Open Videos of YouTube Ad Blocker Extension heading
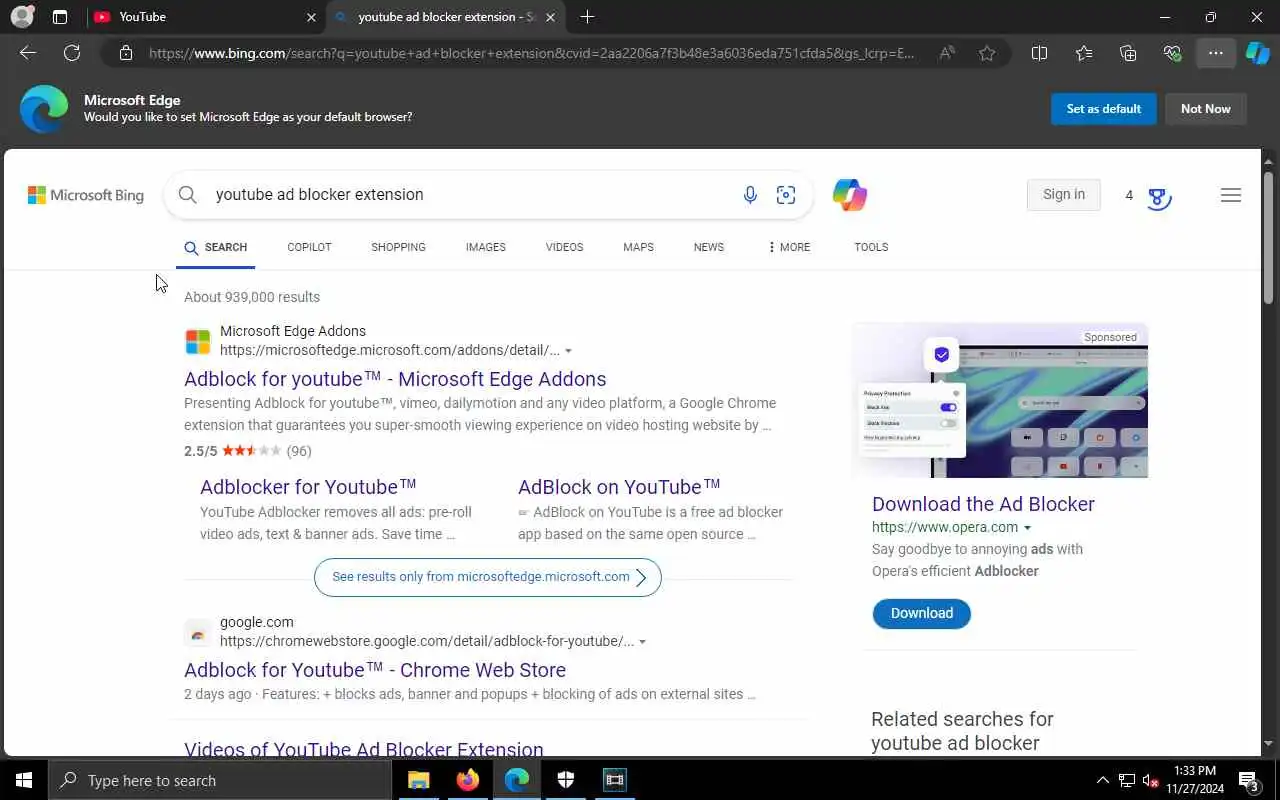 click(364, 749)
